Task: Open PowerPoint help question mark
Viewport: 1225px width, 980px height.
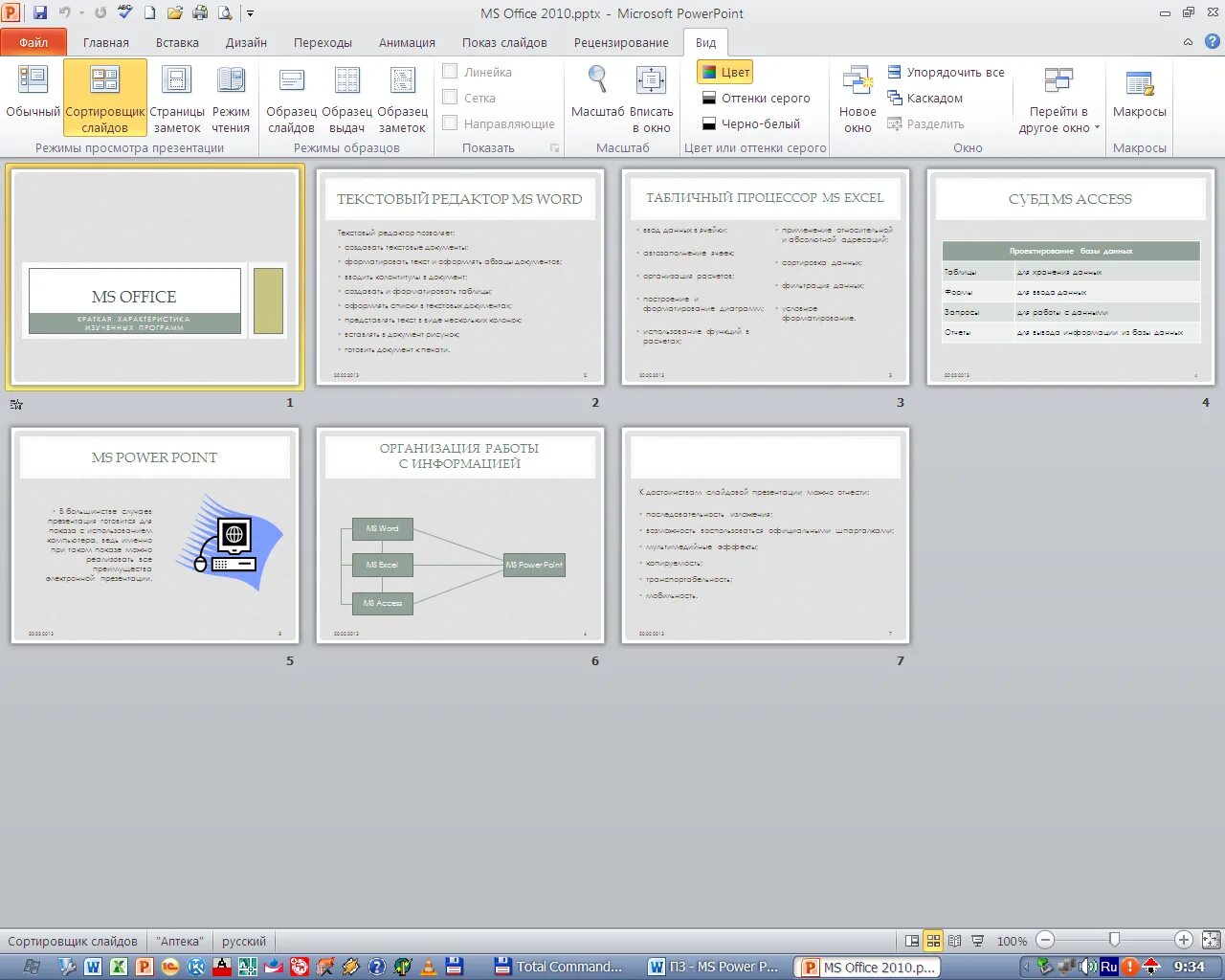Action: (x=1212, y=42)
